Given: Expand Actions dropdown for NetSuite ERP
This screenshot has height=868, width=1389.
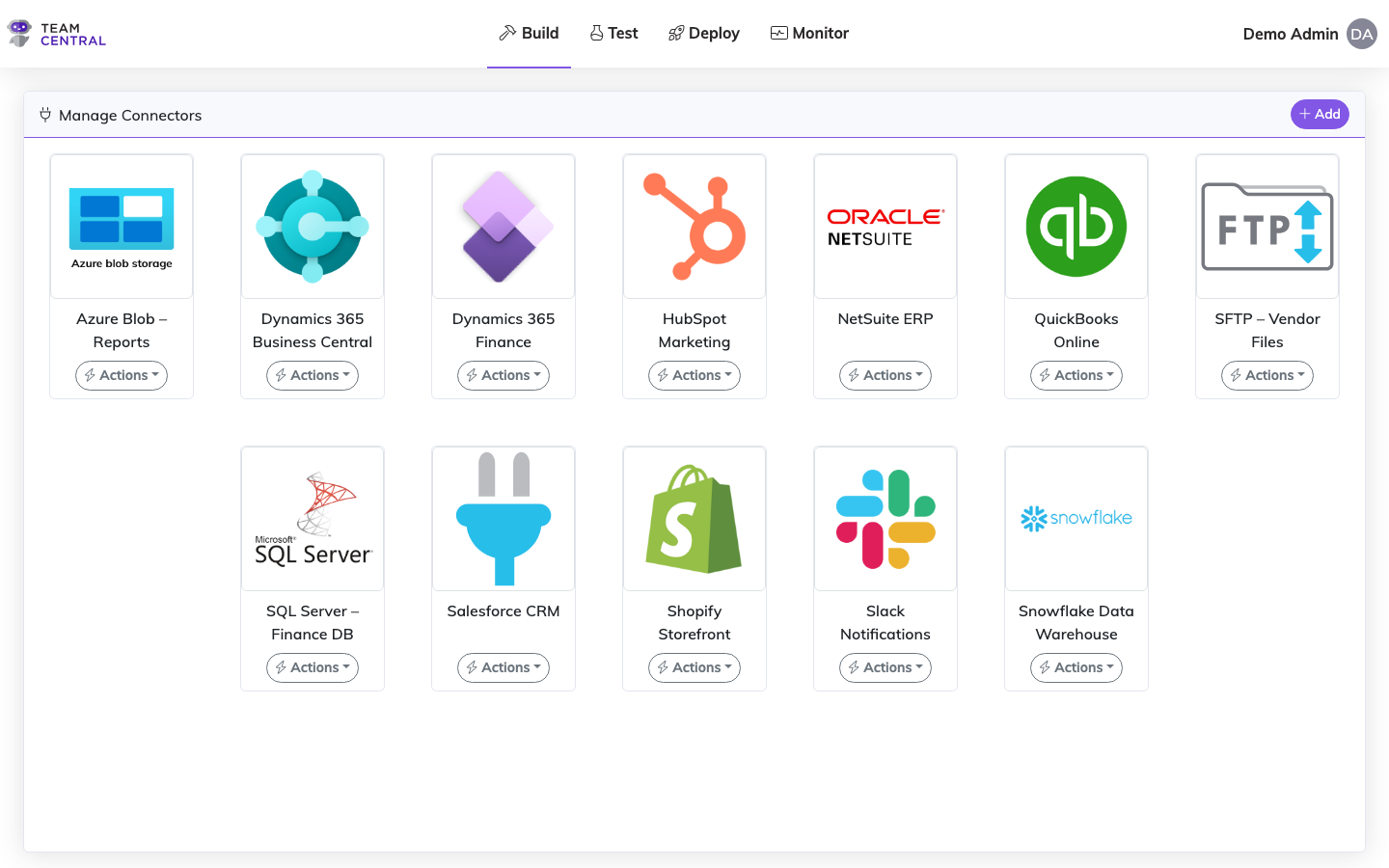Looking at the screenshot, I should click(x=885, y=375).
